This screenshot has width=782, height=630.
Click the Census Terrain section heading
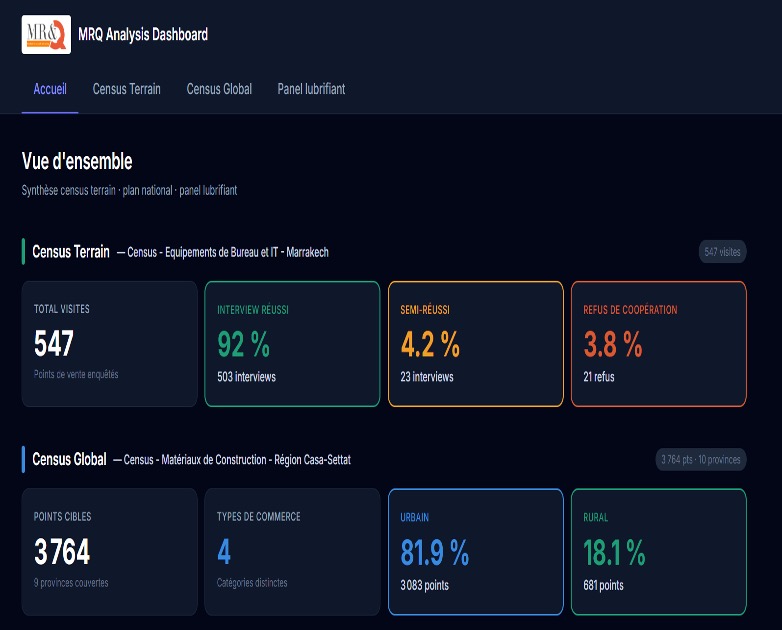[x=71, y=252]
